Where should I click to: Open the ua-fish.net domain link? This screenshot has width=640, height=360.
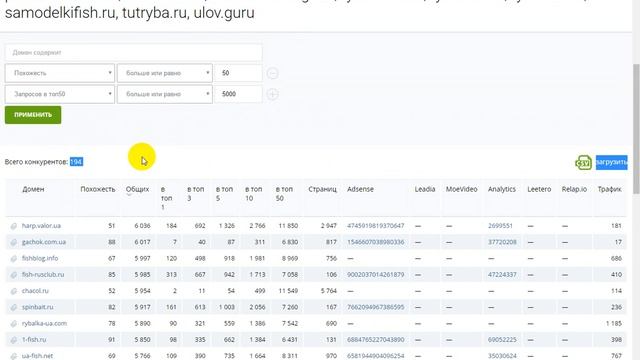point(38,356)
